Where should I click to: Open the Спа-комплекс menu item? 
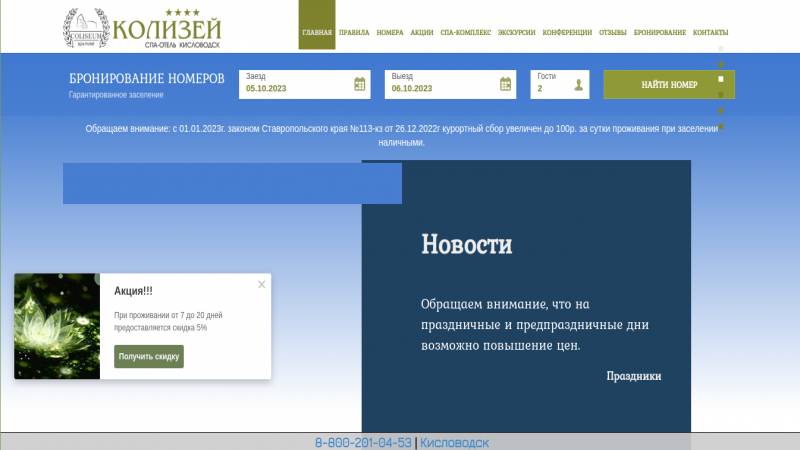[x=465, y=32]
